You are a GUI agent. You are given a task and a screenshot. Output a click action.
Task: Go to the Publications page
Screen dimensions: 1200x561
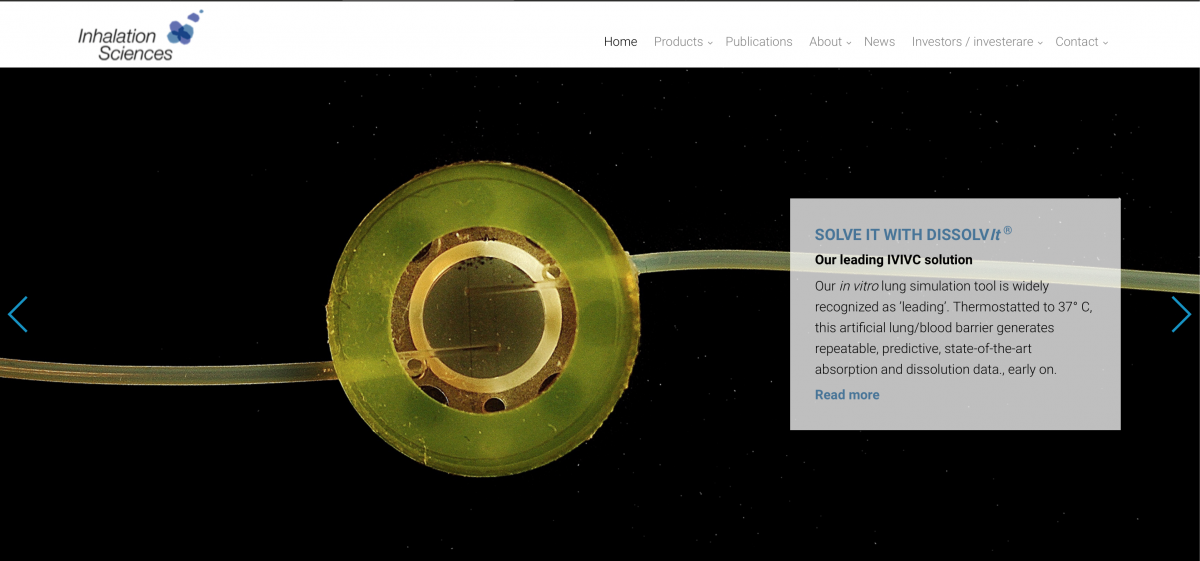pos(758,42)
